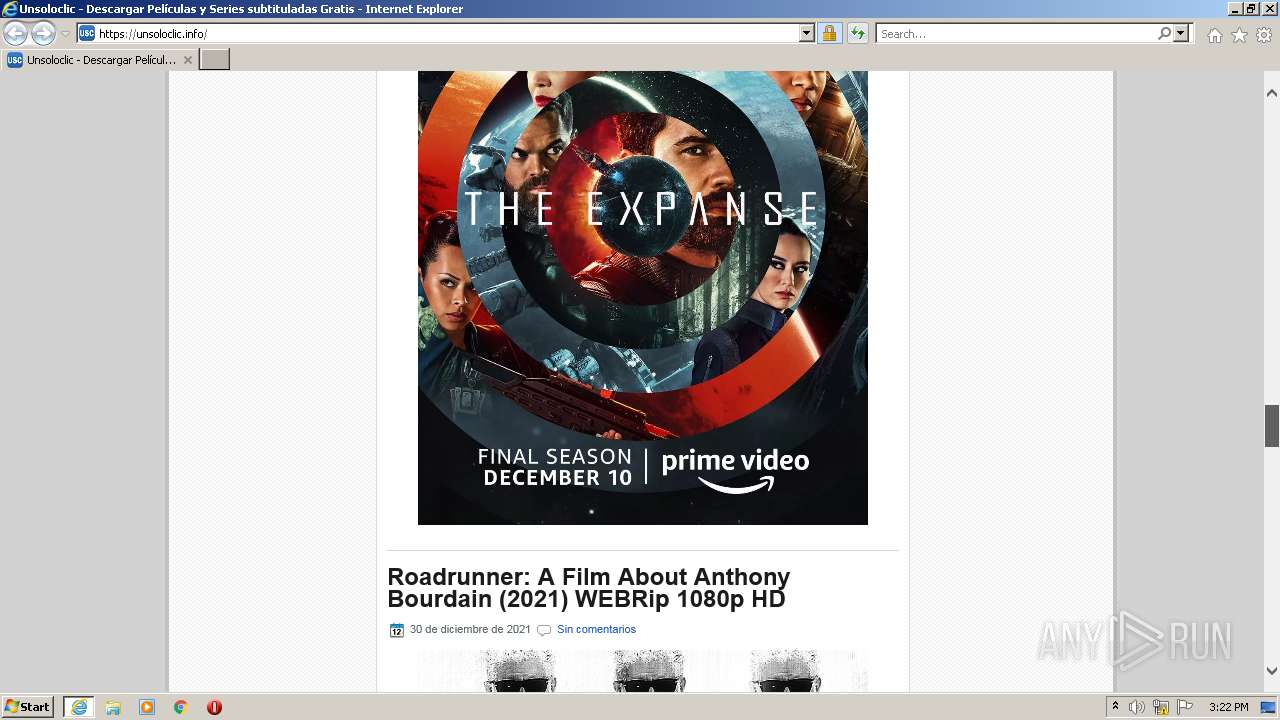
Task: Focus the Search box in toolbar
Action: click(1016, 34)
